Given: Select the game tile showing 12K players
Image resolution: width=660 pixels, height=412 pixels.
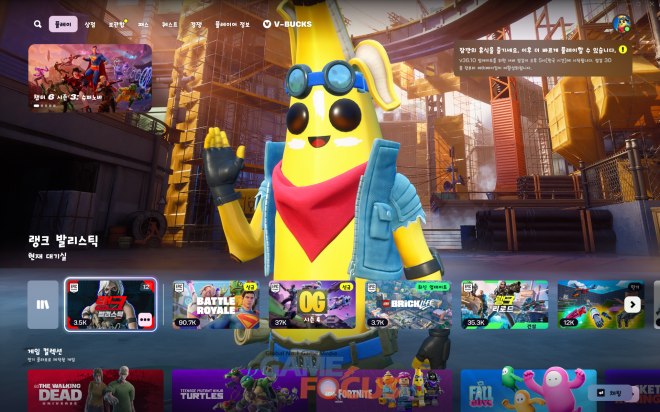Looking at the screenshot, I should 601,305.
